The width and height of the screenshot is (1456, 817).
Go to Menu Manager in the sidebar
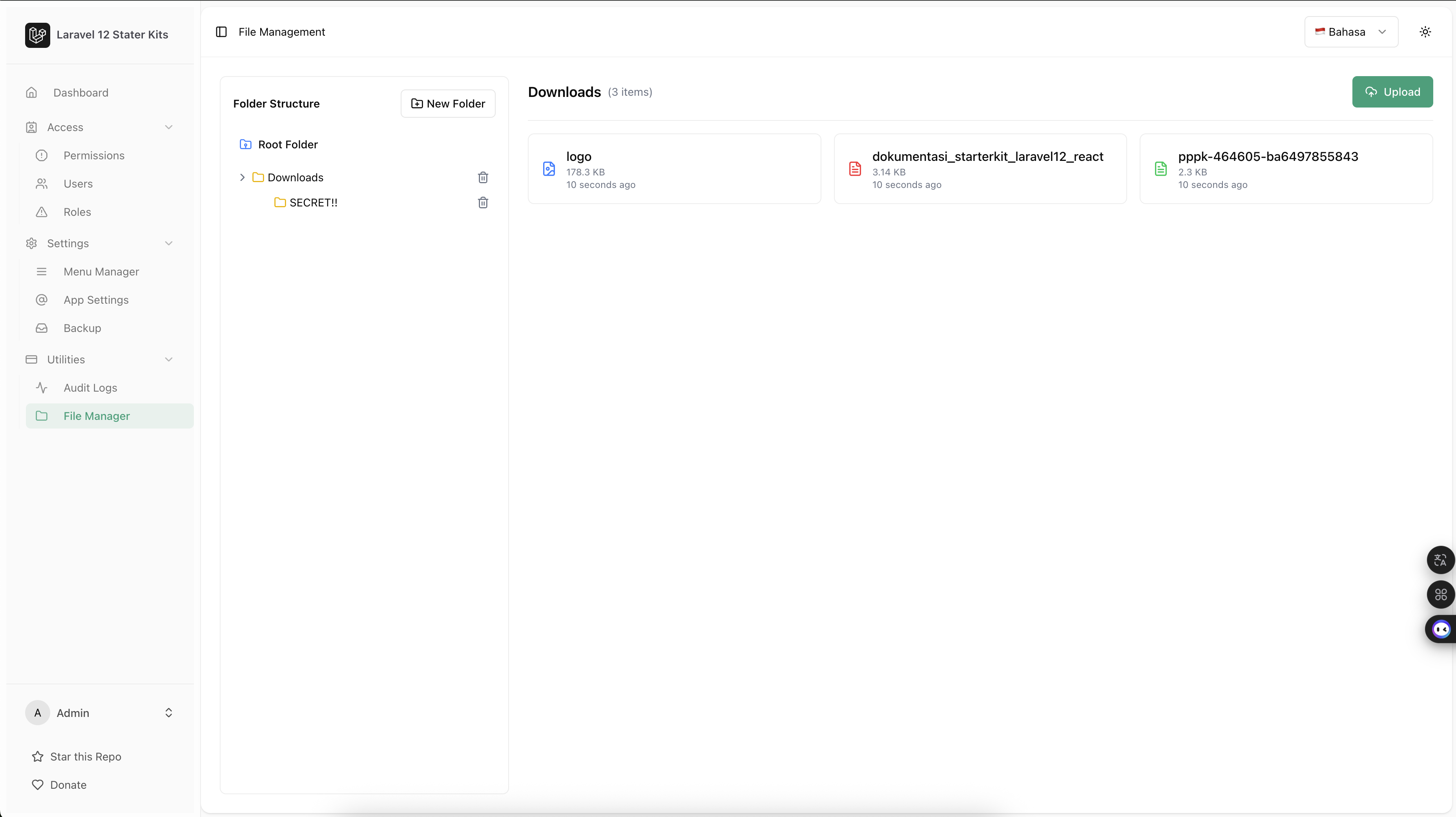[101, 272]
